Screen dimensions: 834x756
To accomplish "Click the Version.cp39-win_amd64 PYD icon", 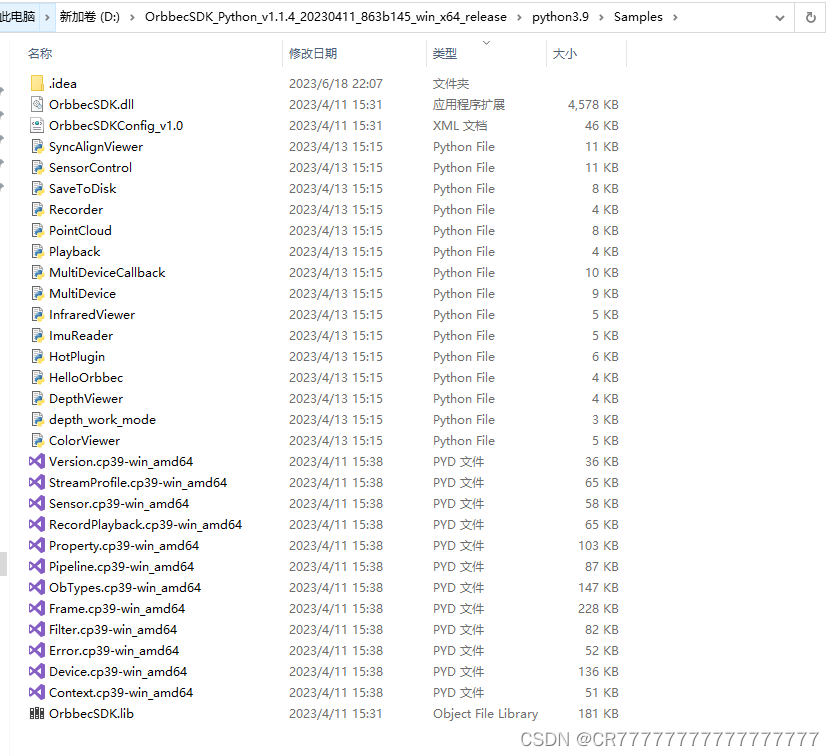I will coord(37,461).
